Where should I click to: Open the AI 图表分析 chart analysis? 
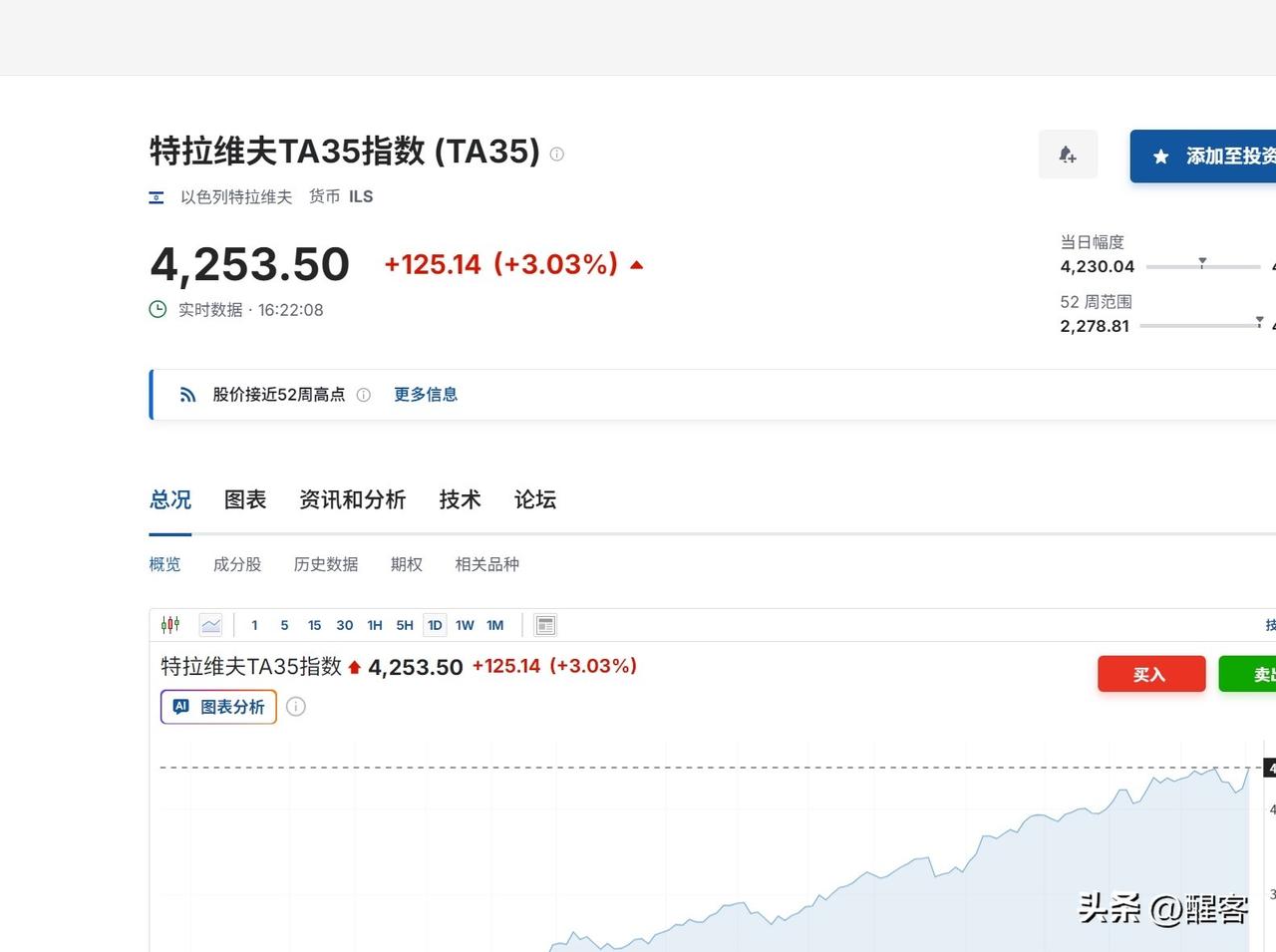coord(218,707)
